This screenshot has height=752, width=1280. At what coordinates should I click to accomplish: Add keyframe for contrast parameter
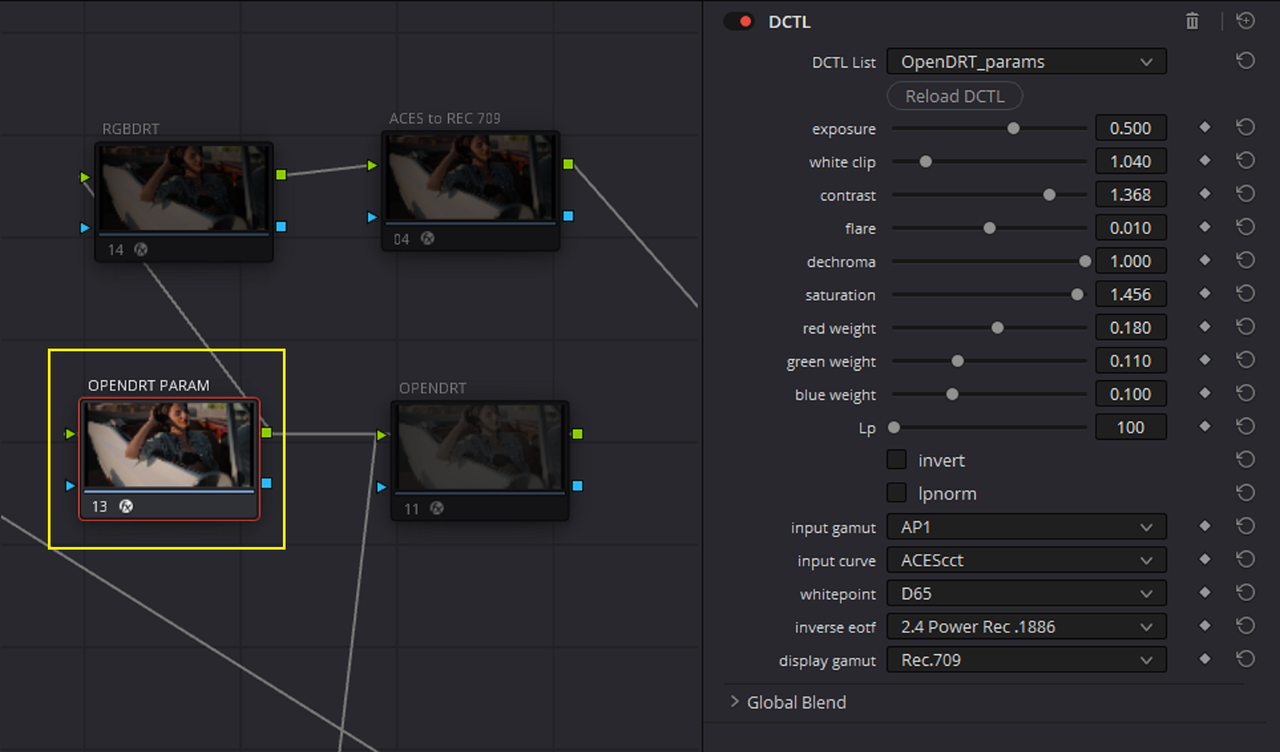(1205, 194)
